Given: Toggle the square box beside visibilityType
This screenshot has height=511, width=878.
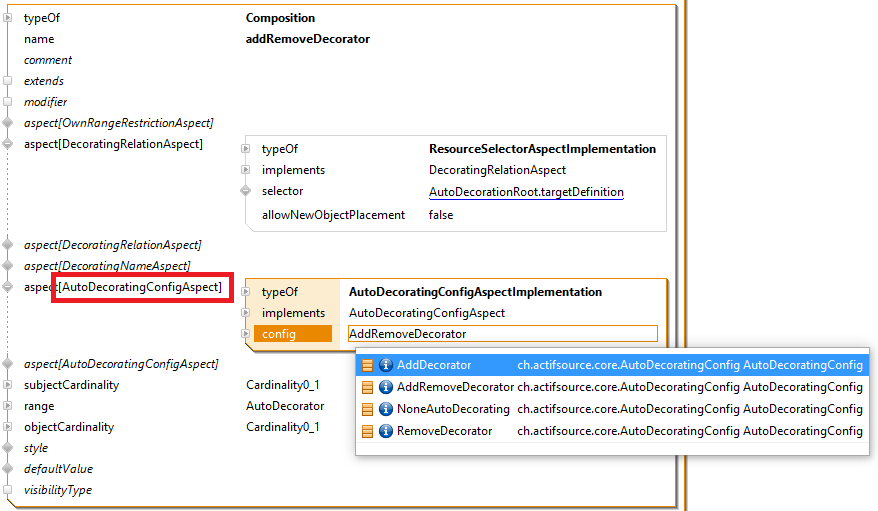Looking at the screenshot, I should 8,490.
